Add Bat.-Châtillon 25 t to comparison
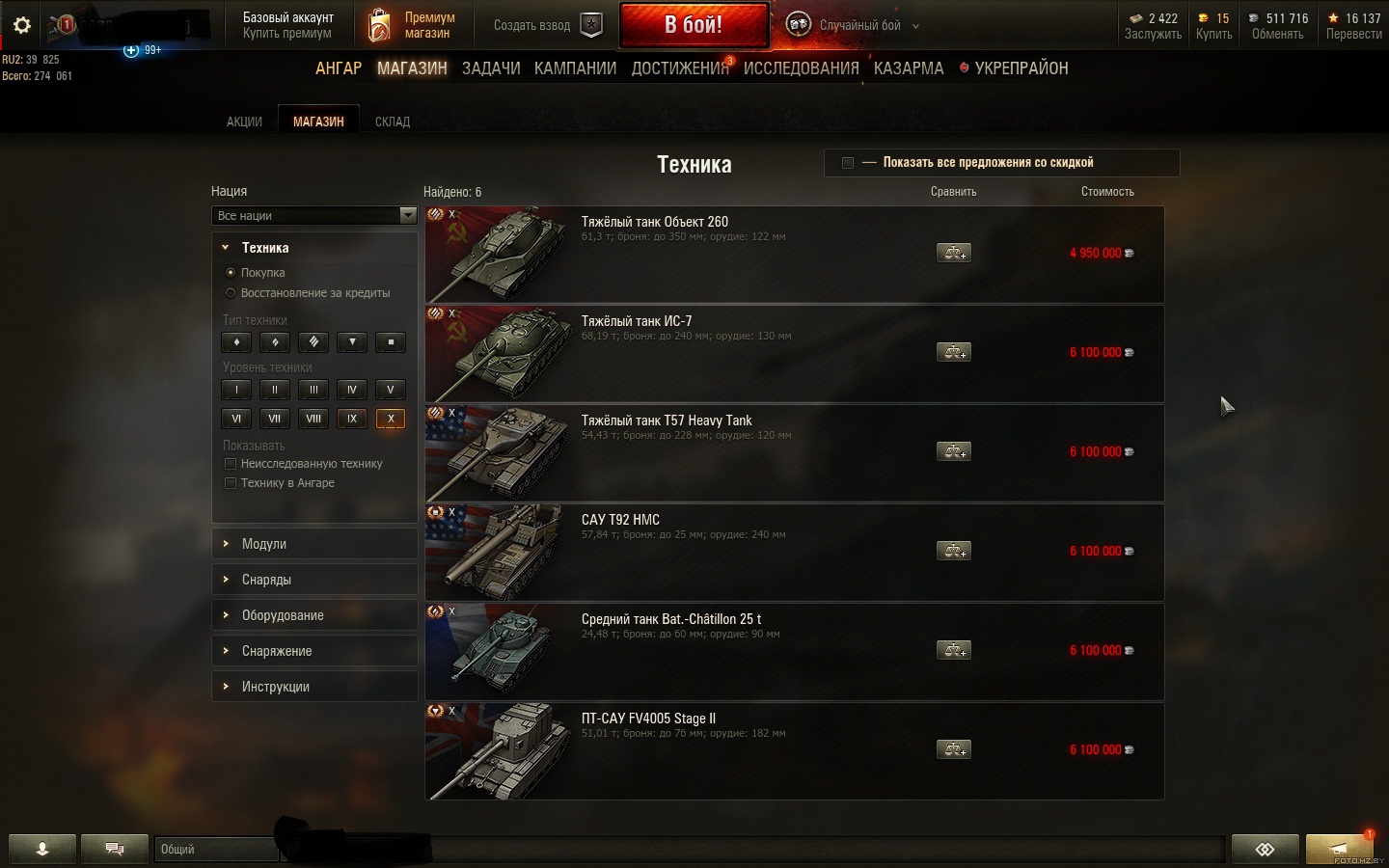The width and height of the screenshot is (1389, 868). 954,650
